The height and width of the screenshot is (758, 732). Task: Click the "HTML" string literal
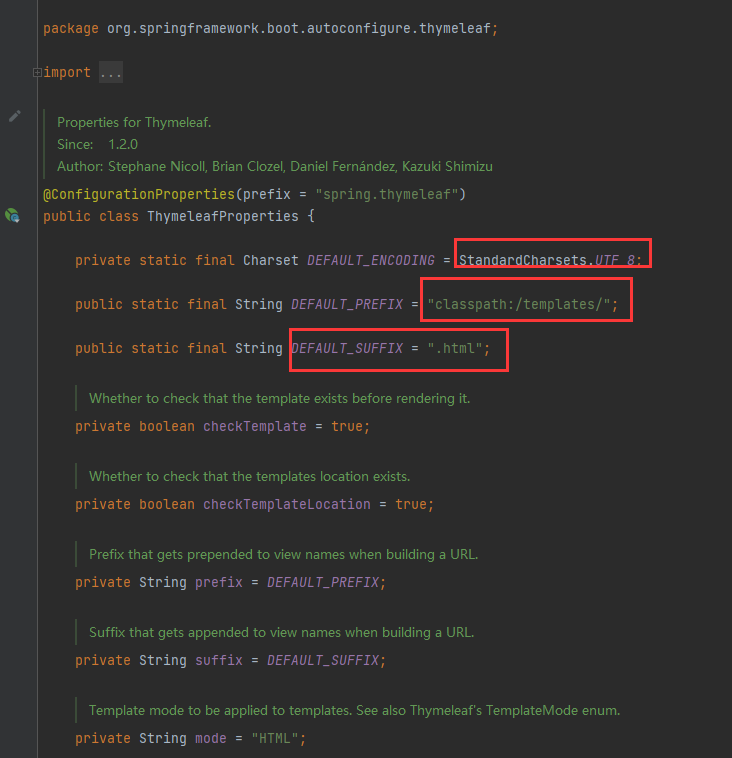click(275, 739)
